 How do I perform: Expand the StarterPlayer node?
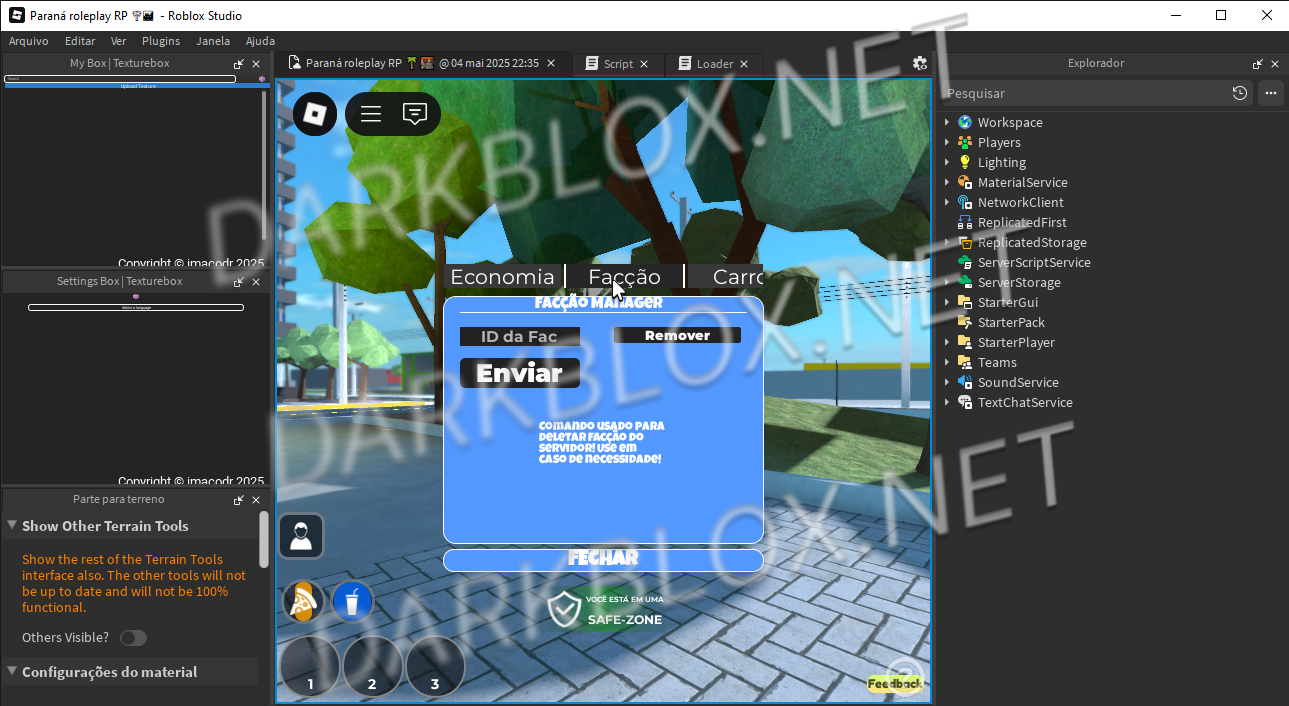pyautogui.click(x=947, y=342)
